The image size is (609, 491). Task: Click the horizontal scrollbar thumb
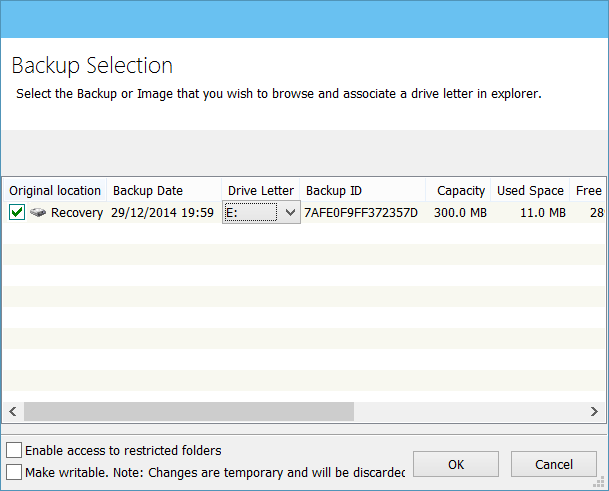pyautogui.click(x=188, y=411)
